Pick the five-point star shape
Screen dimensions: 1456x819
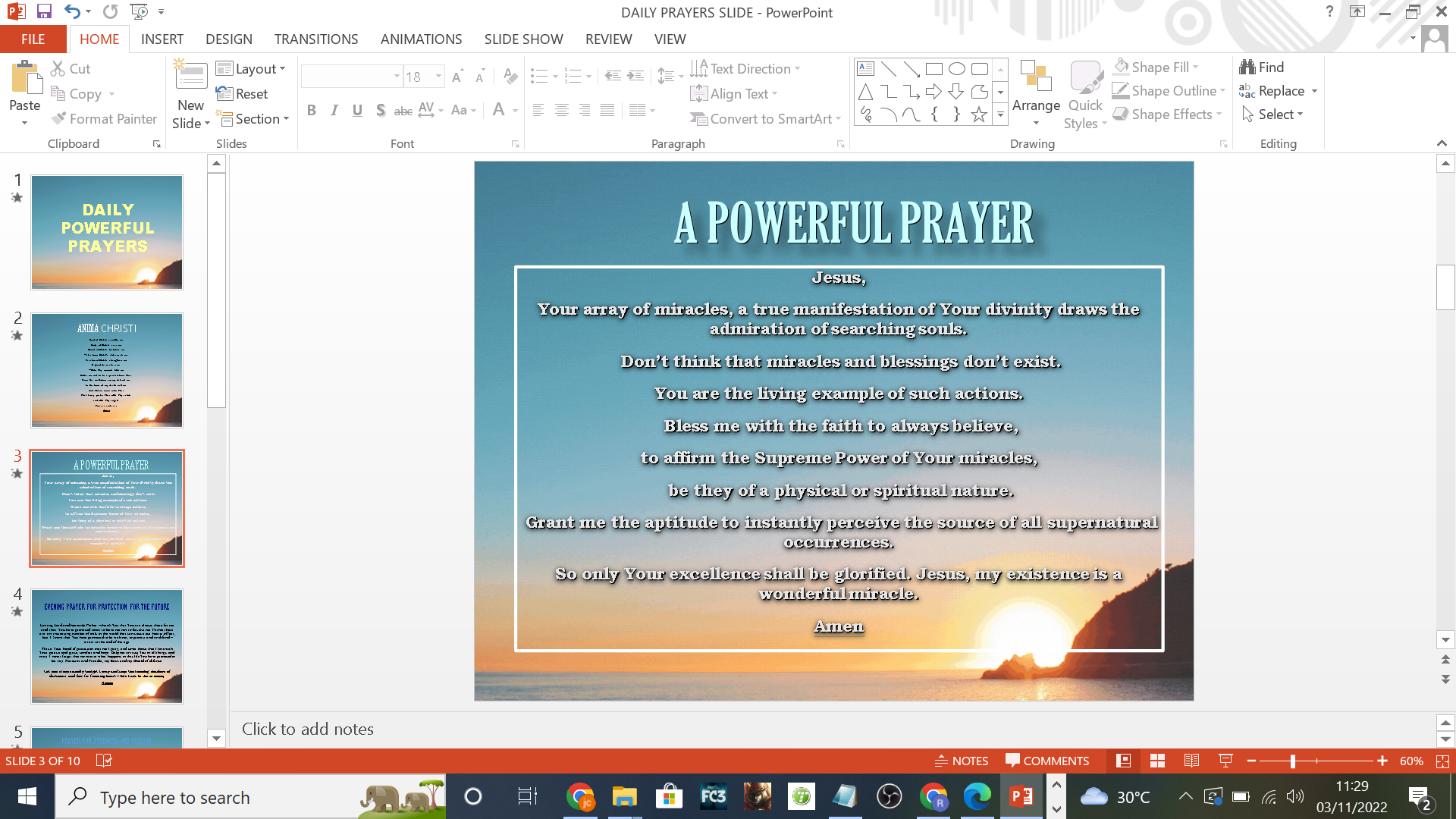click(979, 115)
